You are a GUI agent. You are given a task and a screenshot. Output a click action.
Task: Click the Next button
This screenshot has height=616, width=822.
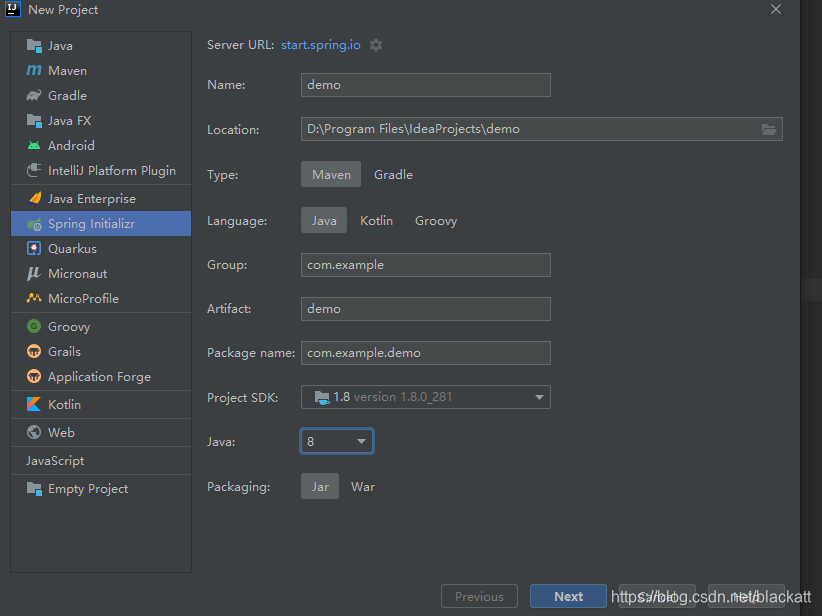click(x=568, y=596)
